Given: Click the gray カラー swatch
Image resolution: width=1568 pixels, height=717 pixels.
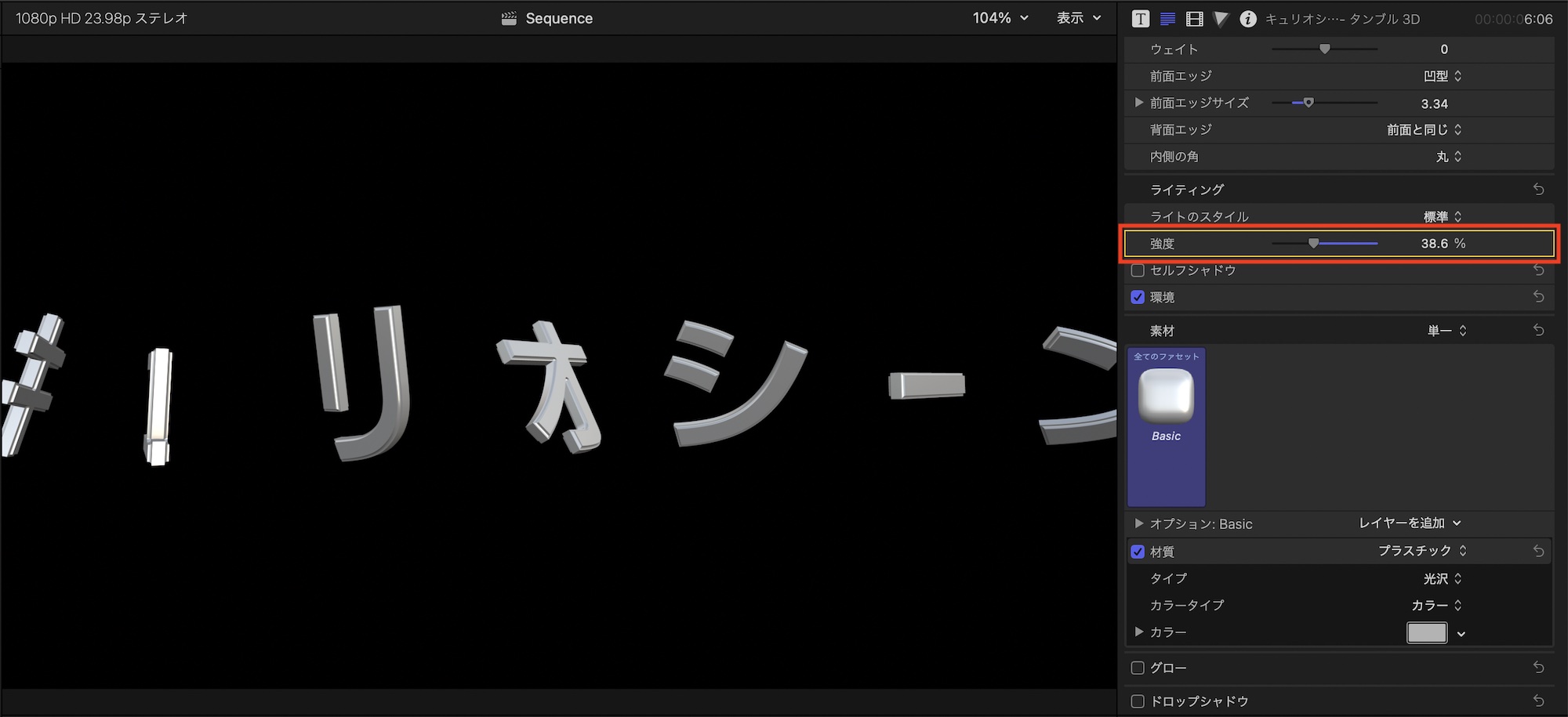Looking at the screenshot, I should point(1426,632).
